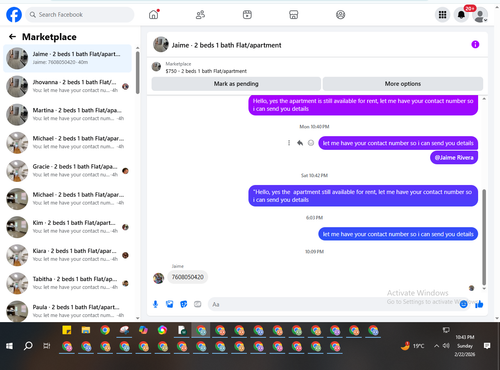500x370 pixels.
Task: Open the Windows Start menu
Action: 9,346
